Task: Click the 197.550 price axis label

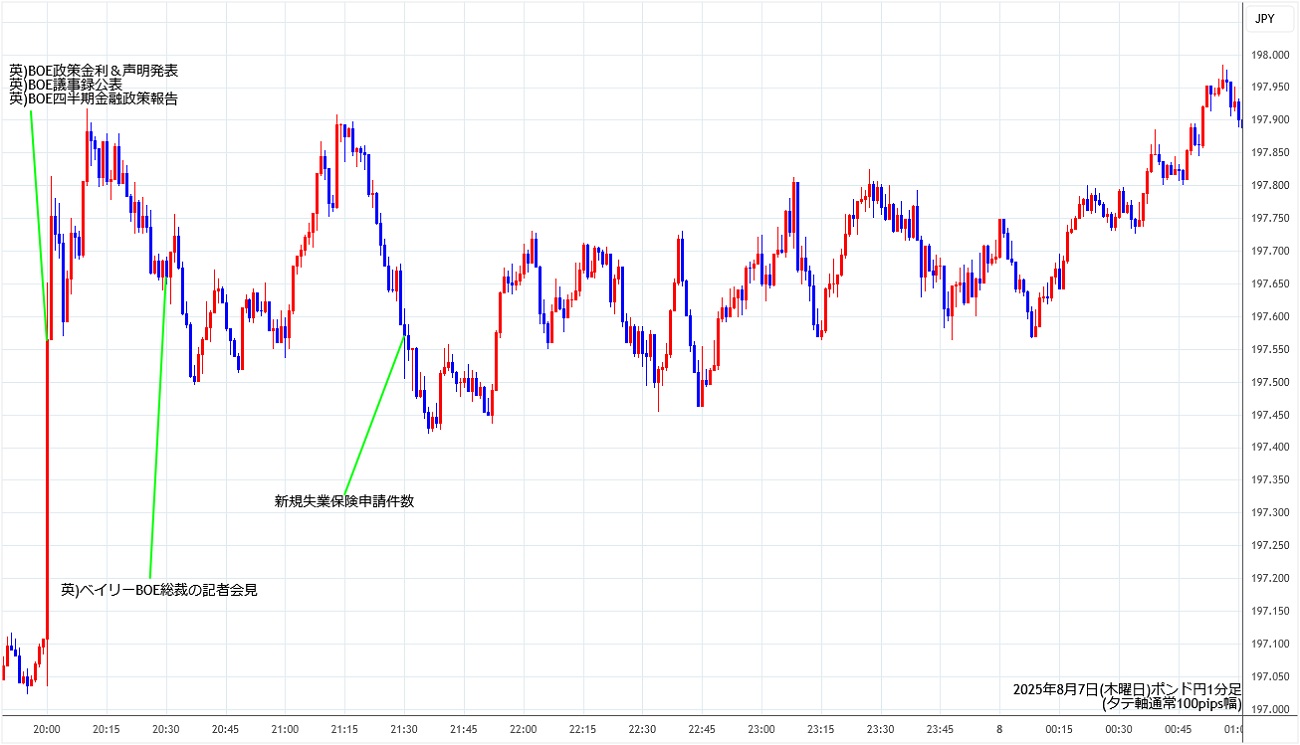Action: click(1269, 349)
